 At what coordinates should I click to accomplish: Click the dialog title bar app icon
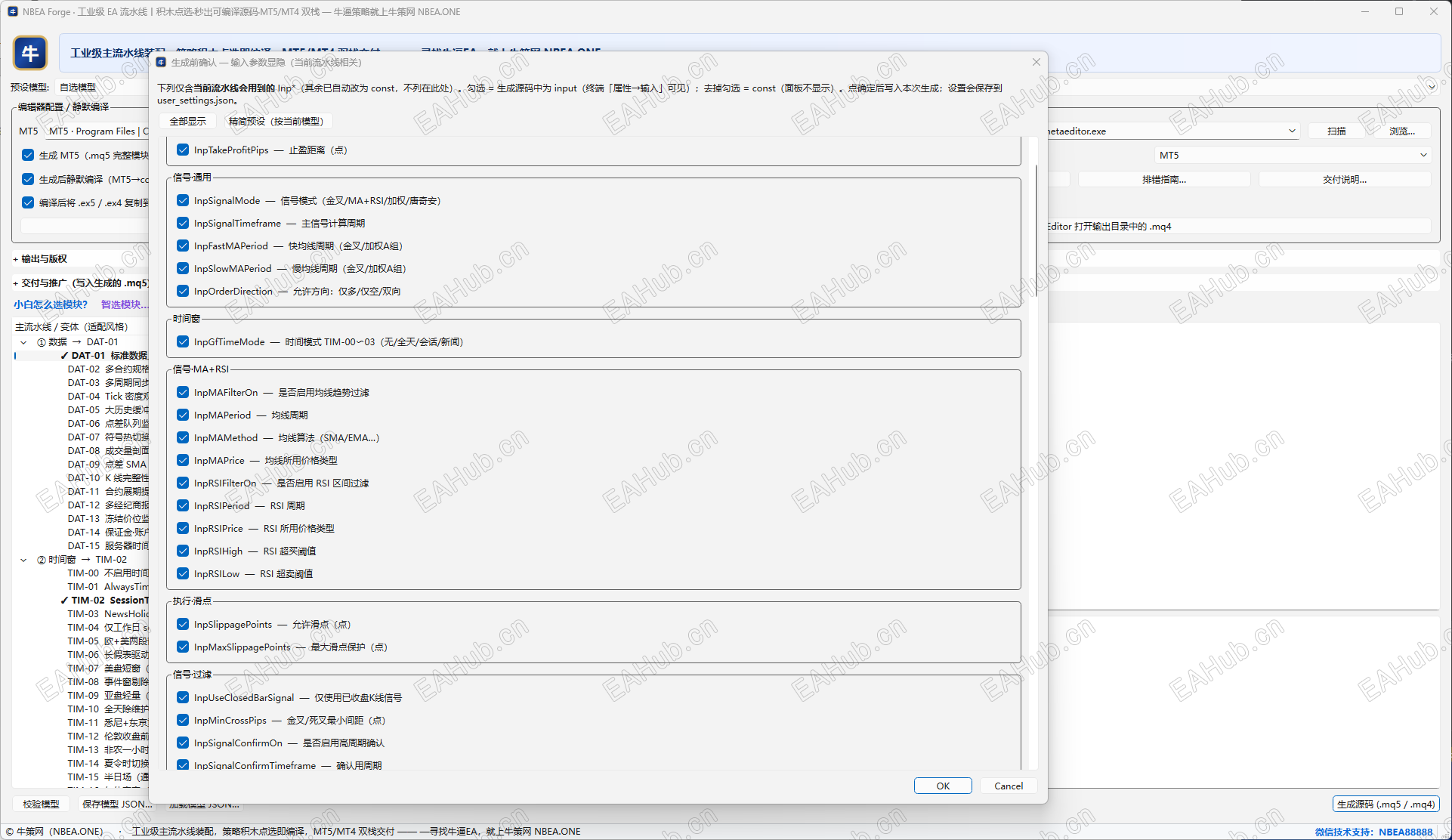161,63
